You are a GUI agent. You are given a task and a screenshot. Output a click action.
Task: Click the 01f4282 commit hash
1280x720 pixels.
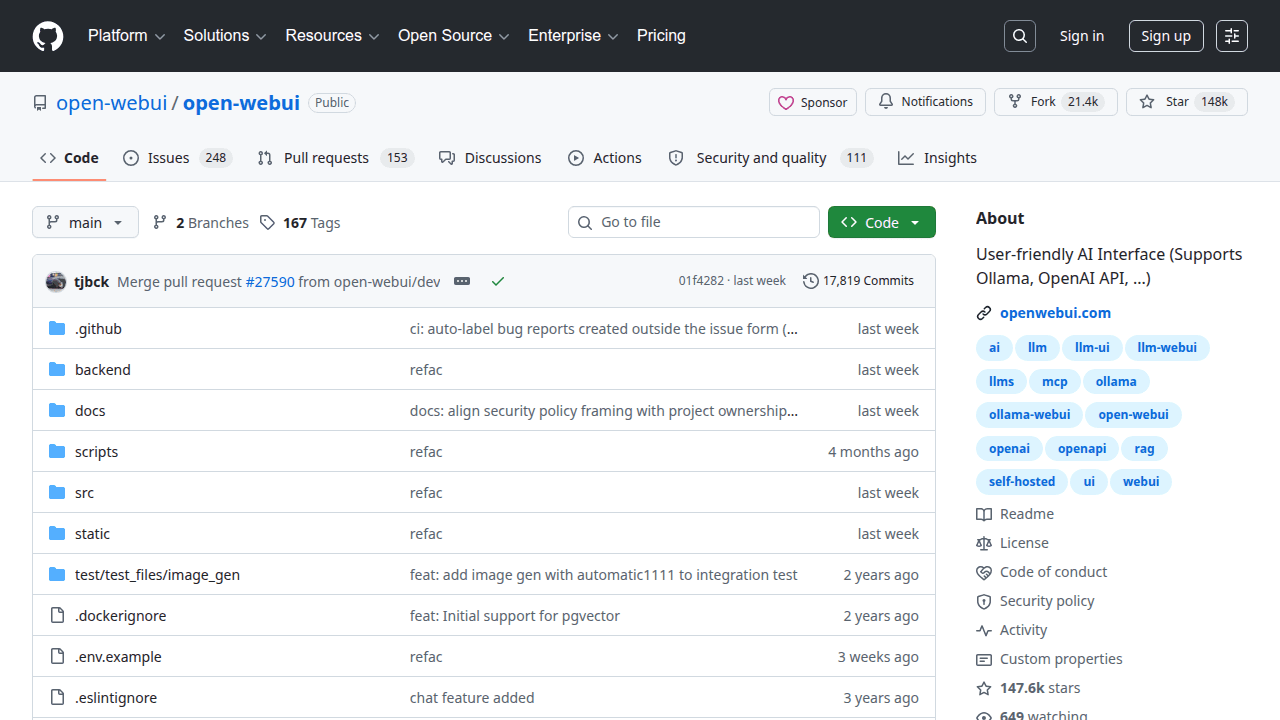pyautogui.click(x=701, y=281)
